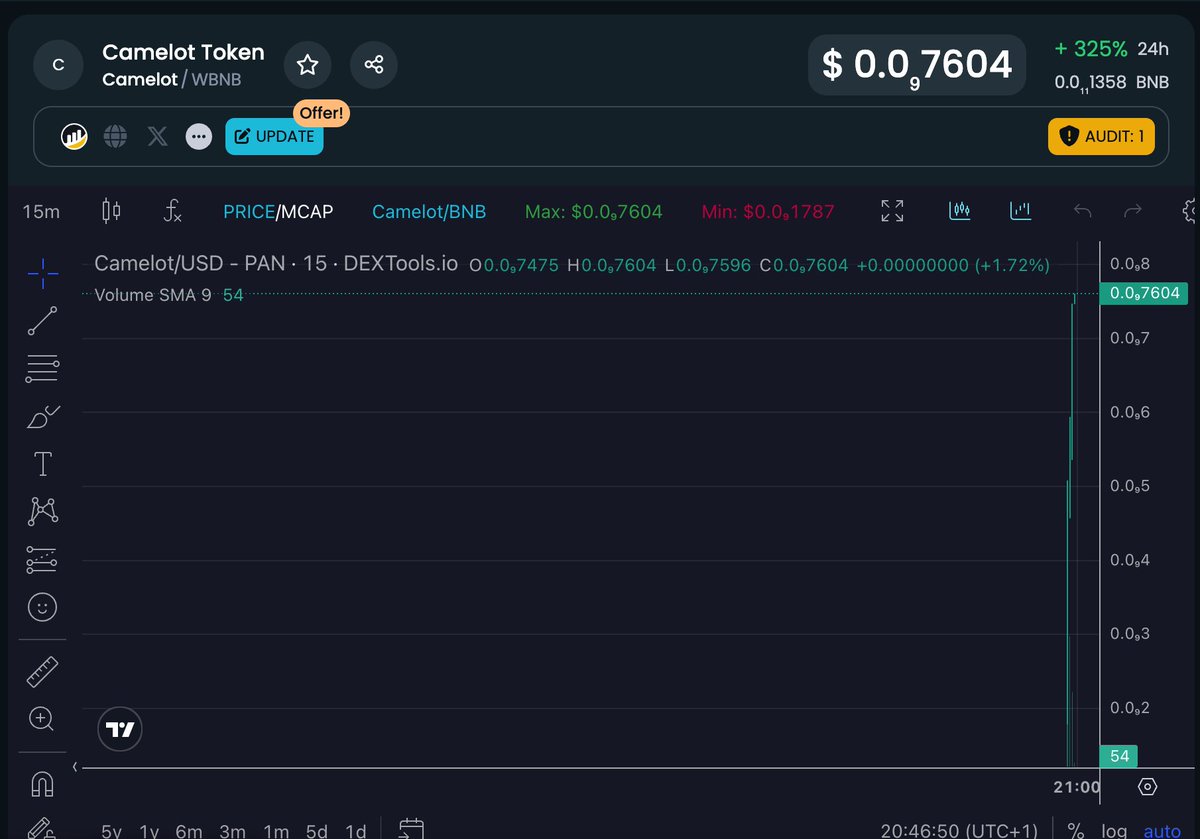Click the Camelot / WBNB pair name
This screenshot has width=1200, height=839.
pyautogui.click(x=172, y=79)
